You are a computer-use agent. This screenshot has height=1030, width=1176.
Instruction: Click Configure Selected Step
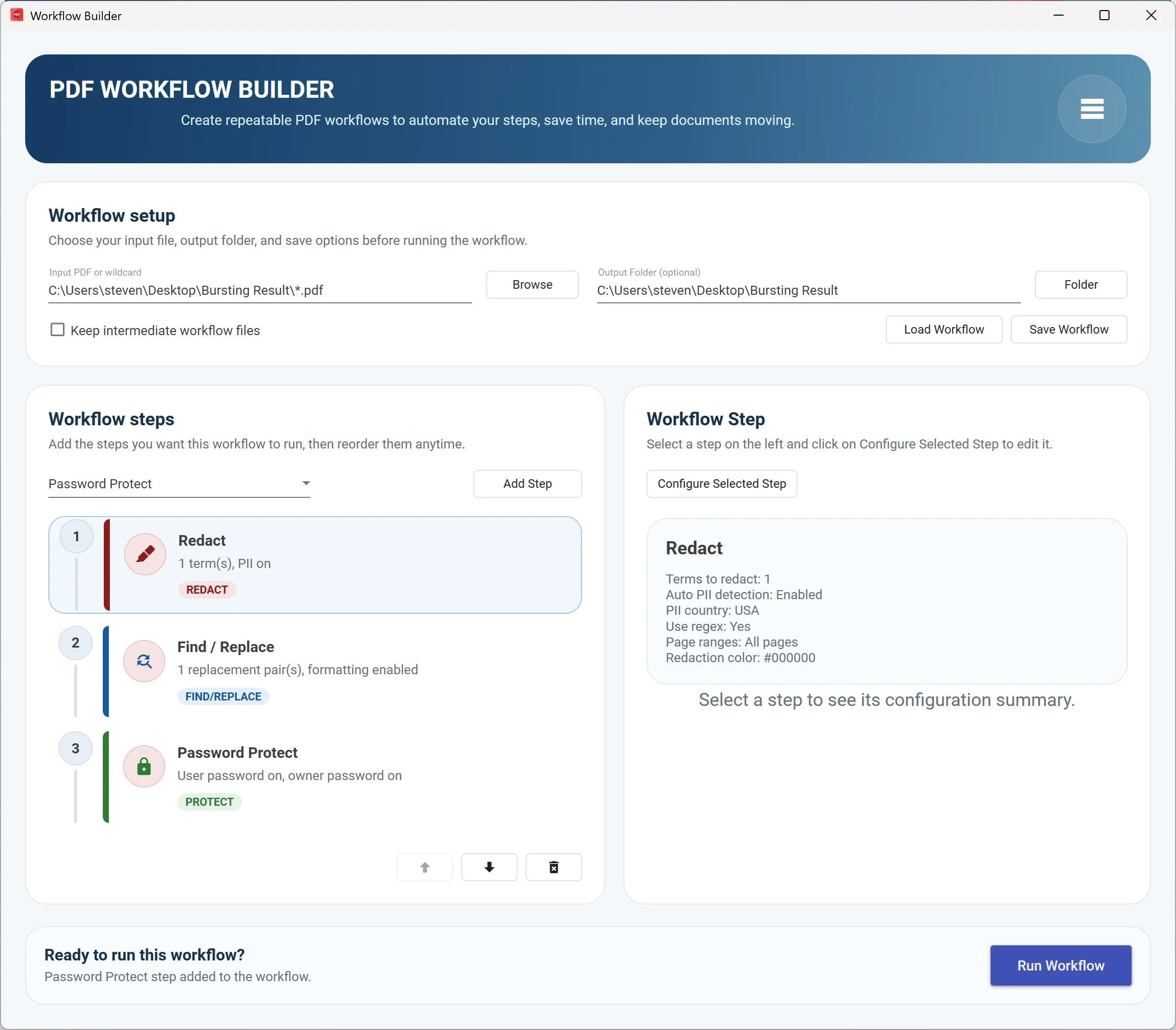pyautogui.click(x=722, y=483)
